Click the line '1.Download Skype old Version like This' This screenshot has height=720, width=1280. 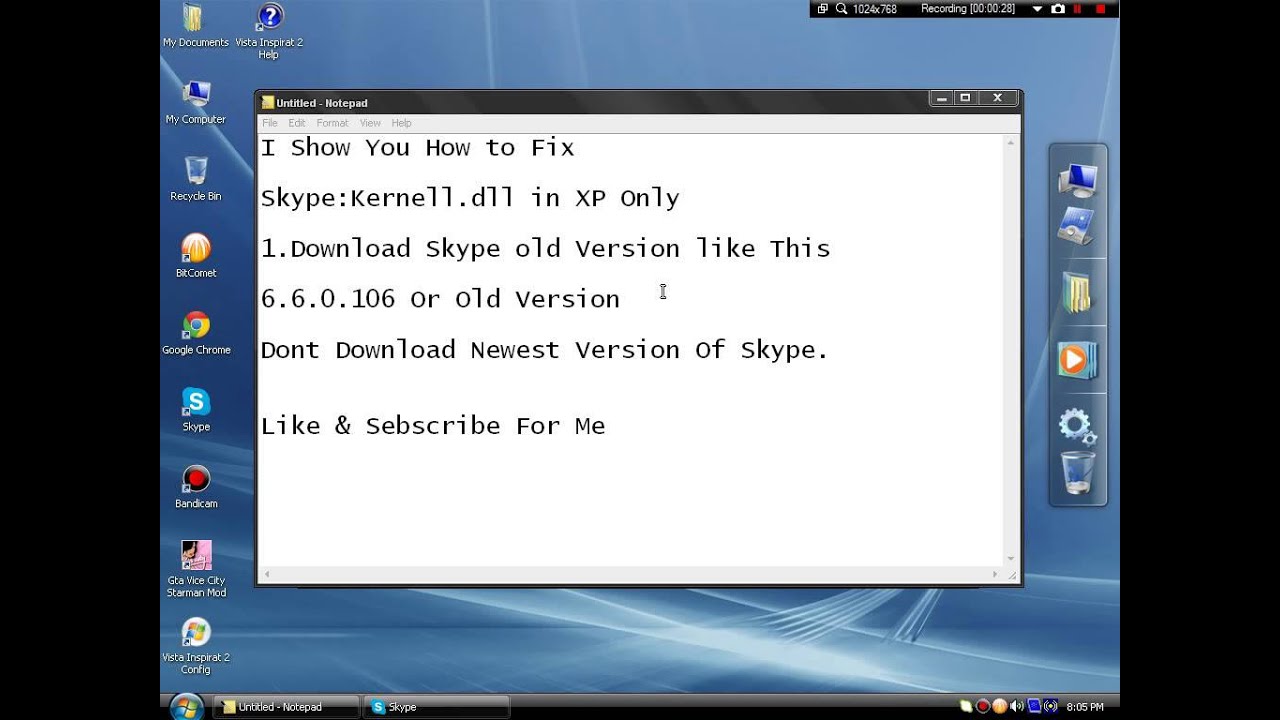(546, 249)
